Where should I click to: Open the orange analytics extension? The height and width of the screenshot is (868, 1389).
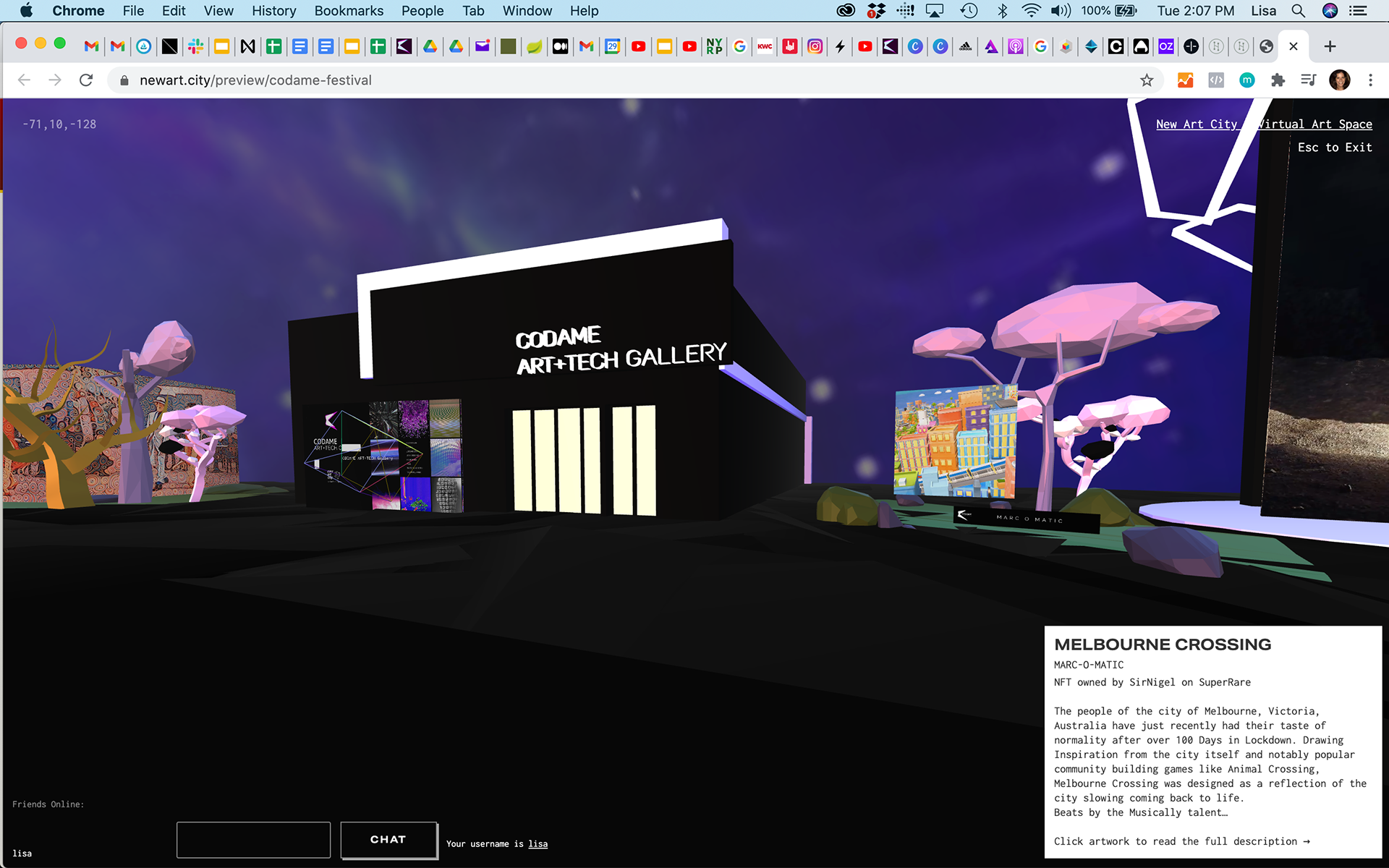(1185, 80)
